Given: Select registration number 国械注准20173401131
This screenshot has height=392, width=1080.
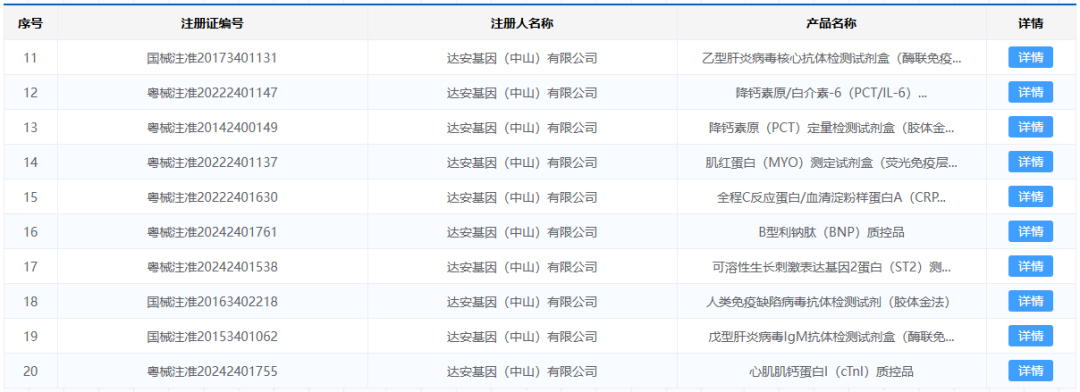Looking at the screenshot, I should [x=212, y=58].
